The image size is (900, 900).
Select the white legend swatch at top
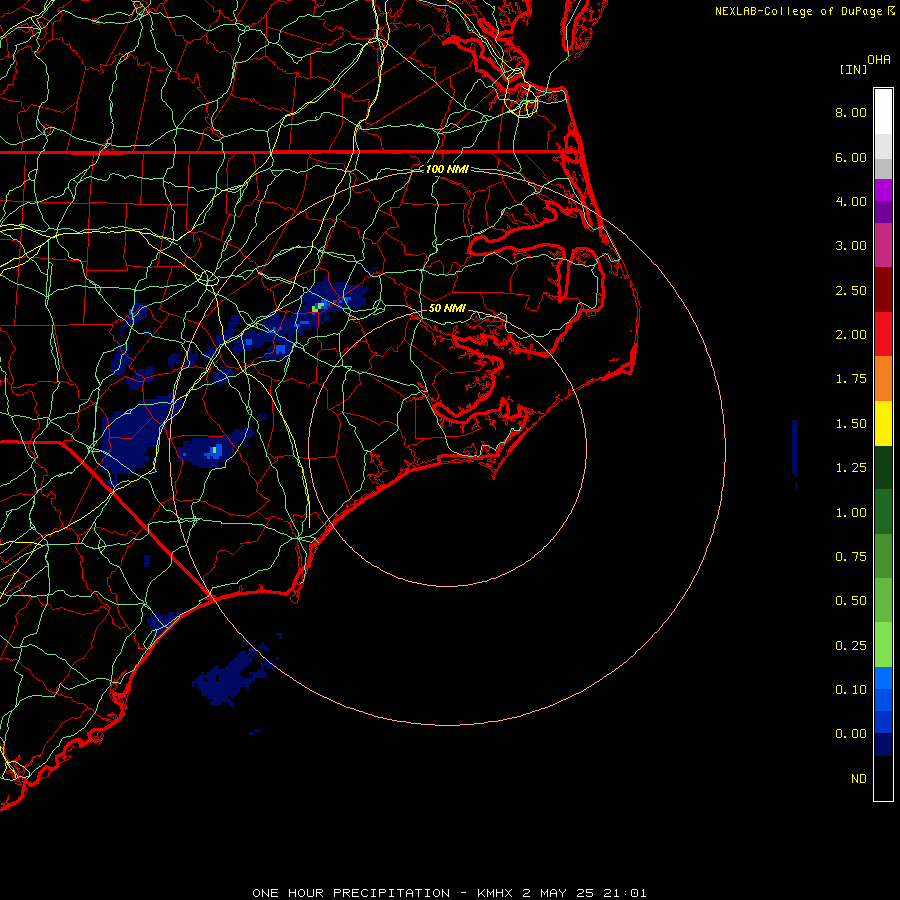(x=883, y=112)
